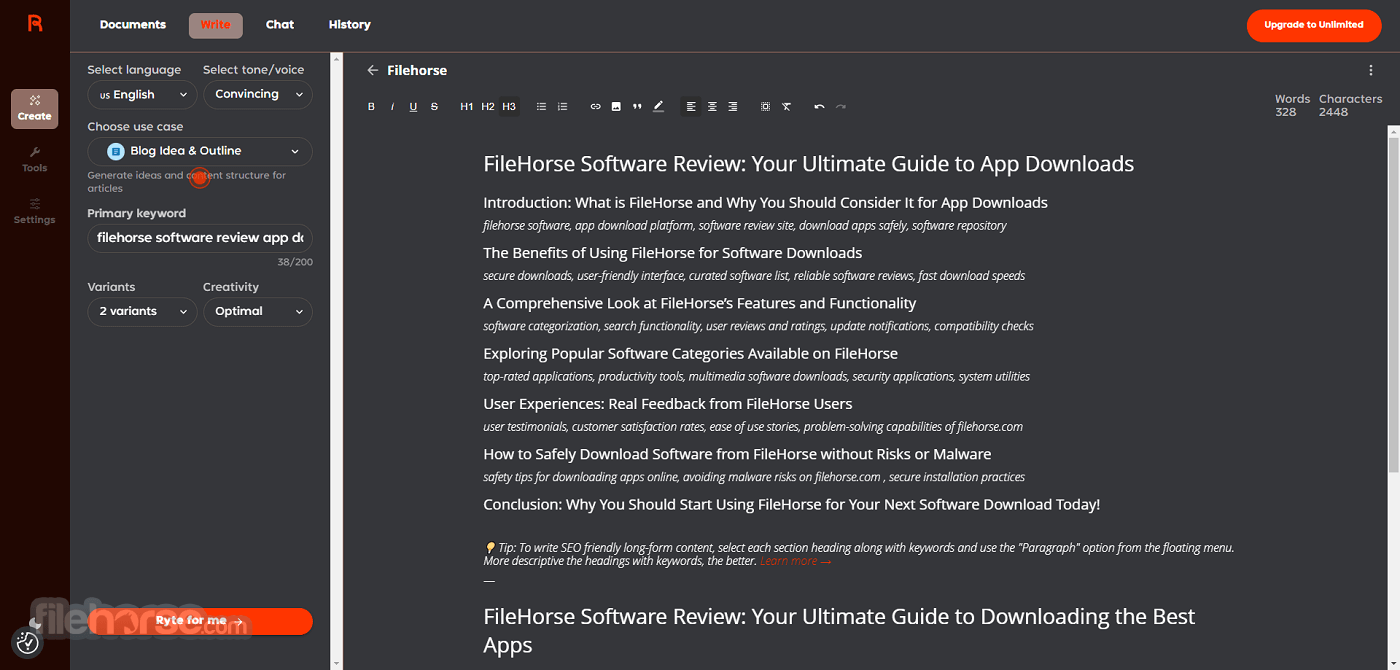Click heading 'A Comprehensive Look at FileHorse's Features and Functionality'
The height and width of the screenshot is (670, 1400).
(699, 303)
